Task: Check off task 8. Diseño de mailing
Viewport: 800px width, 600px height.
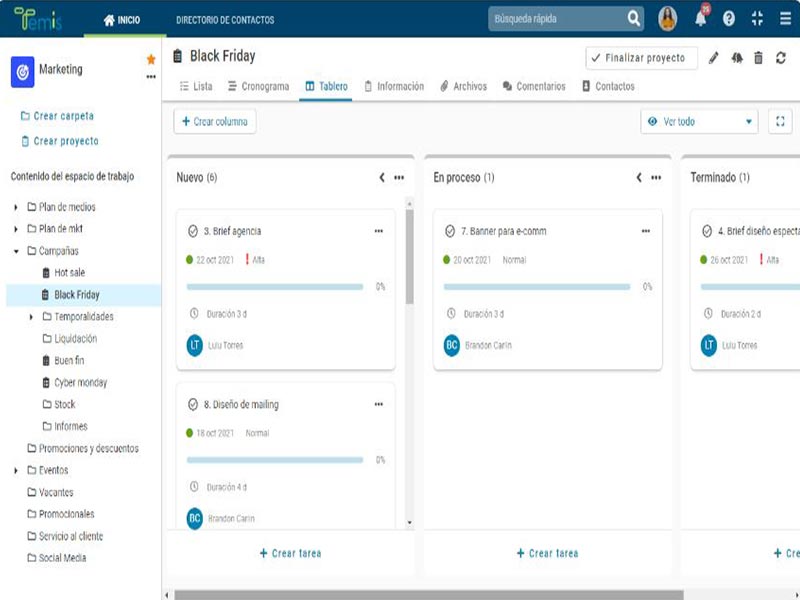Action: 193,405
